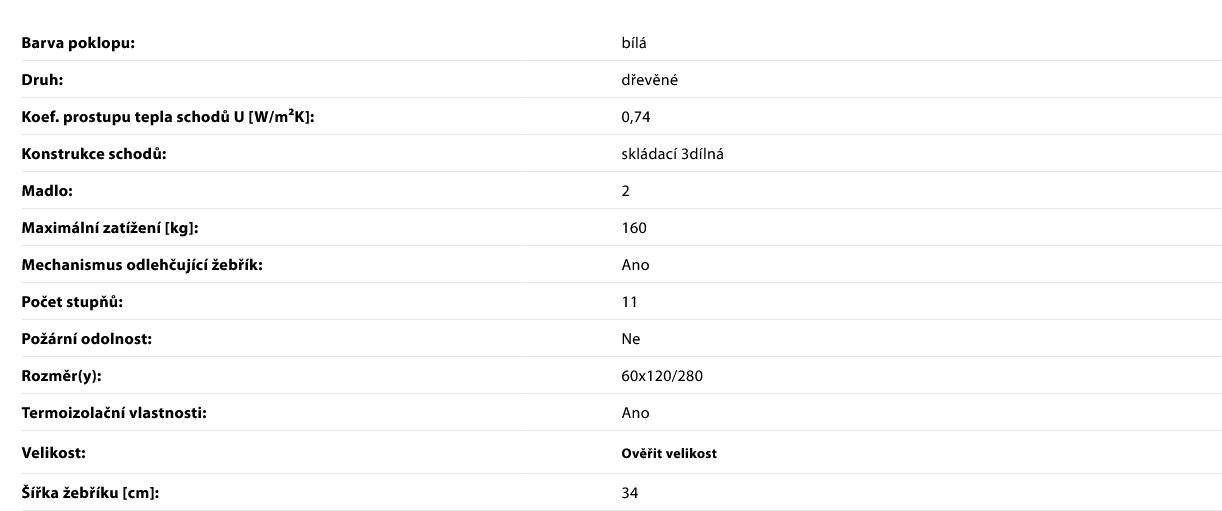Click the dřevěné value

pyautogui.click(x=650, y=80)
